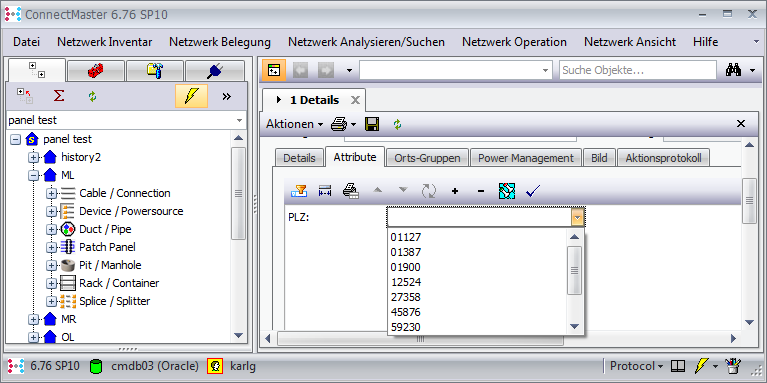Expand the Patch Panel node
Viewport: 767px width, 383px height.
[51, 247]
